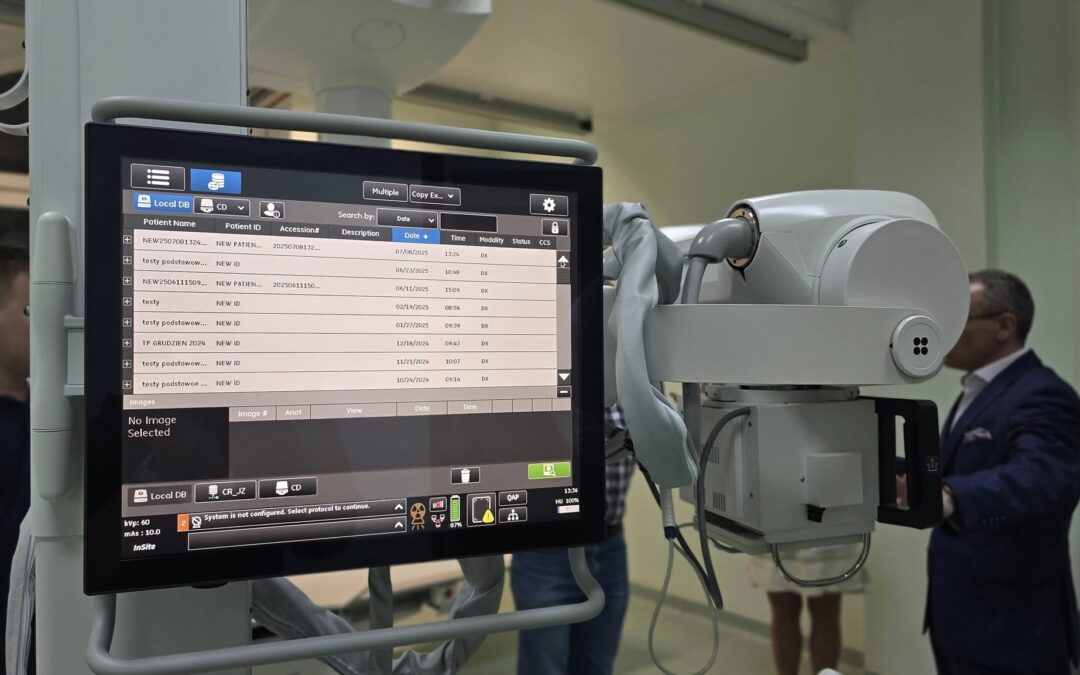This screenshot has height=675, width=1080.
Task: Click the blue database image management icon
Action: click(215, 181)
